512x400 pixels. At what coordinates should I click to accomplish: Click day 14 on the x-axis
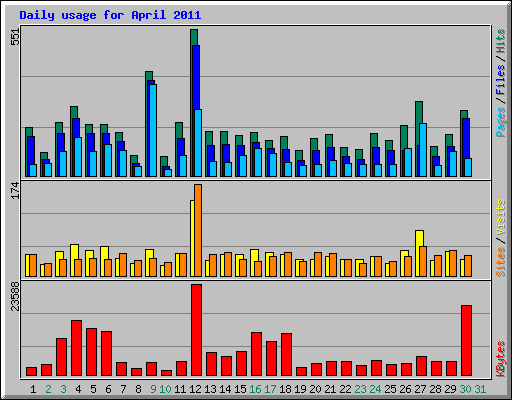coord(225,389)
